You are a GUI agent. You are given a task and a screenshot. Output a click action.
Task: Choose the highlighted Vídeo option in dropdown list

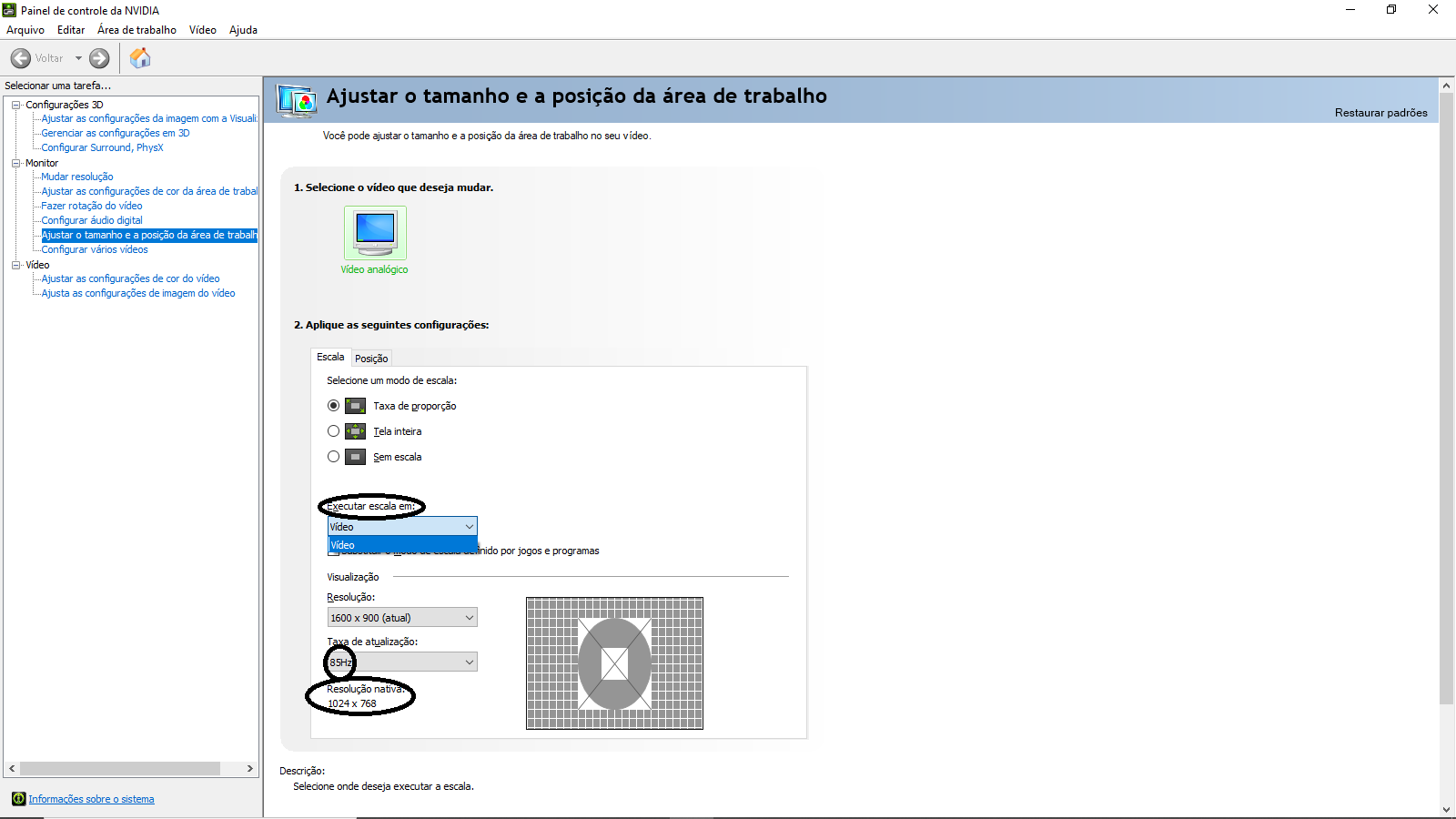(x=402, y=545)
